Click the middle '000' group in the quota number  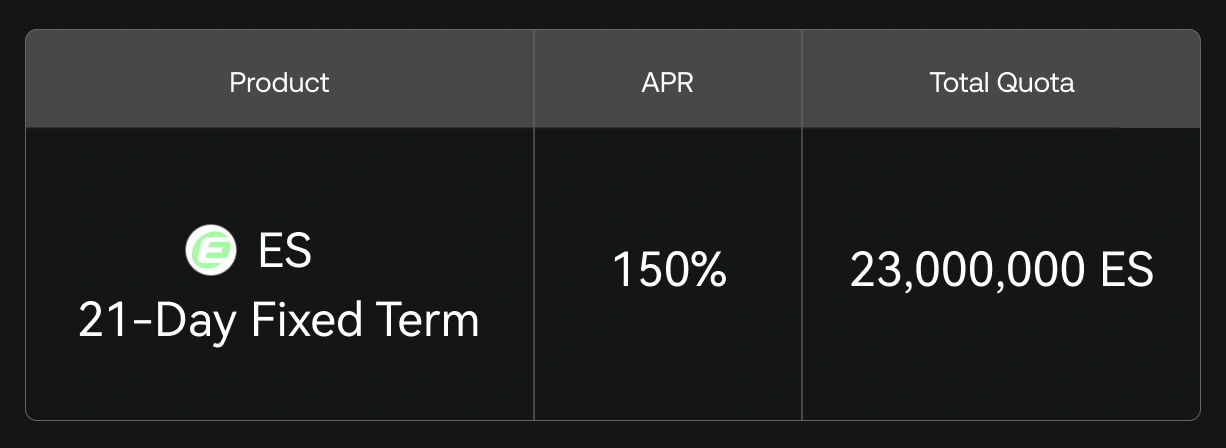coord(957,270)
